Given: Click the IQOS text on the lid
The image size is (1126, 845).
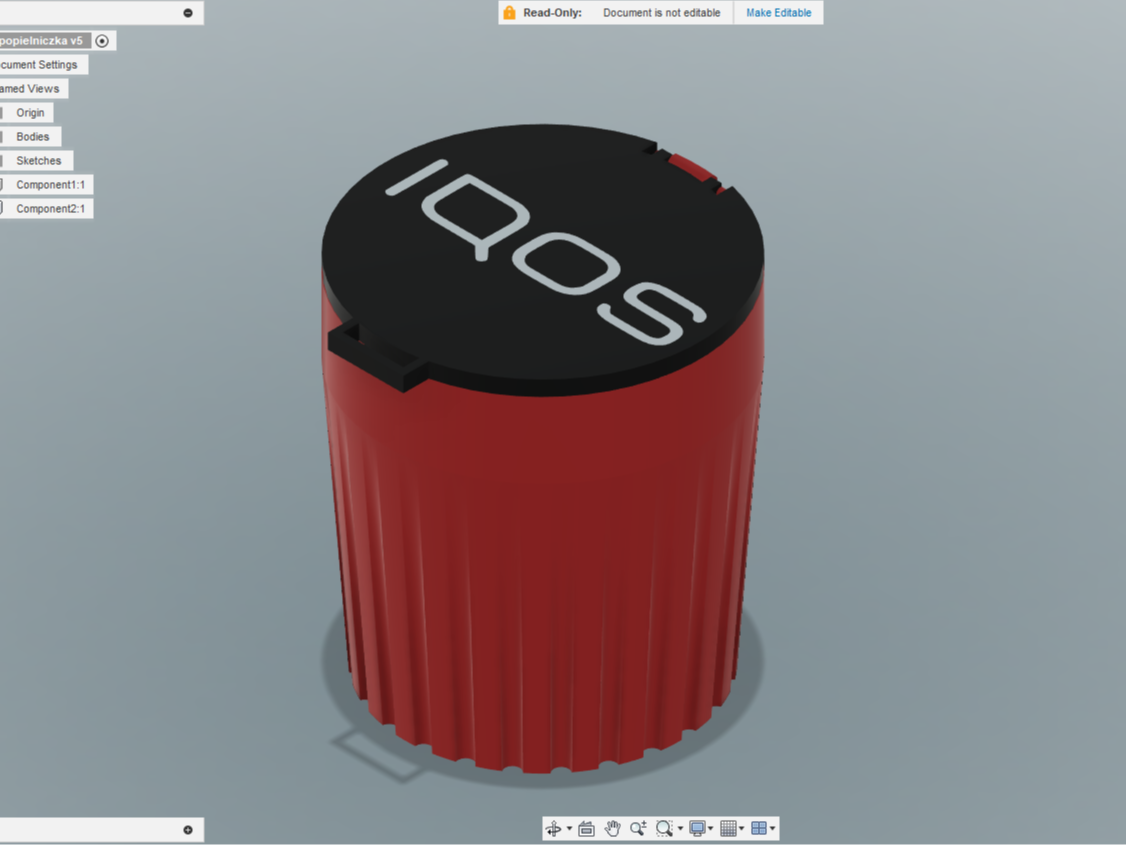Looking at the screenshot, I should 546,251.
